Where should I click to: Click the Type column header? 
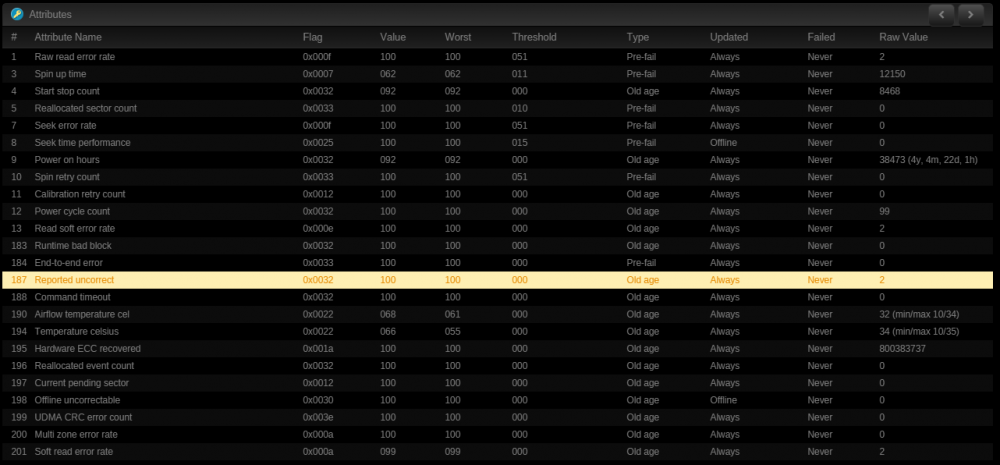pyautogui.click(x=638, y=38)
